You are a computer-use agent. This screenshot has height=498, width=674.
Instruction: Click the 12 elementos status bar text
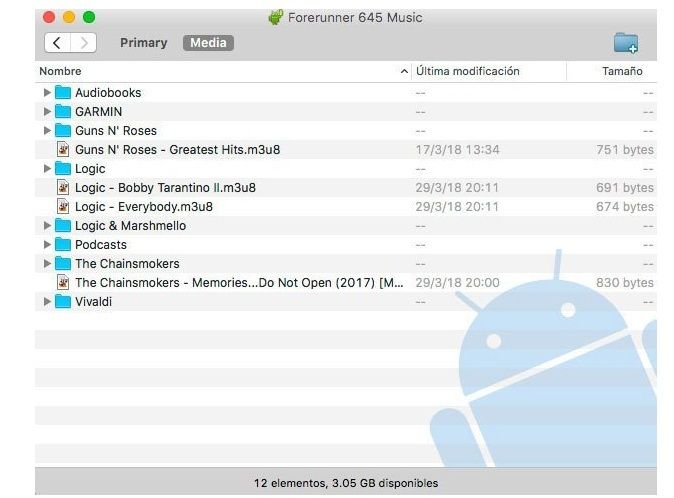pos(346,483)
